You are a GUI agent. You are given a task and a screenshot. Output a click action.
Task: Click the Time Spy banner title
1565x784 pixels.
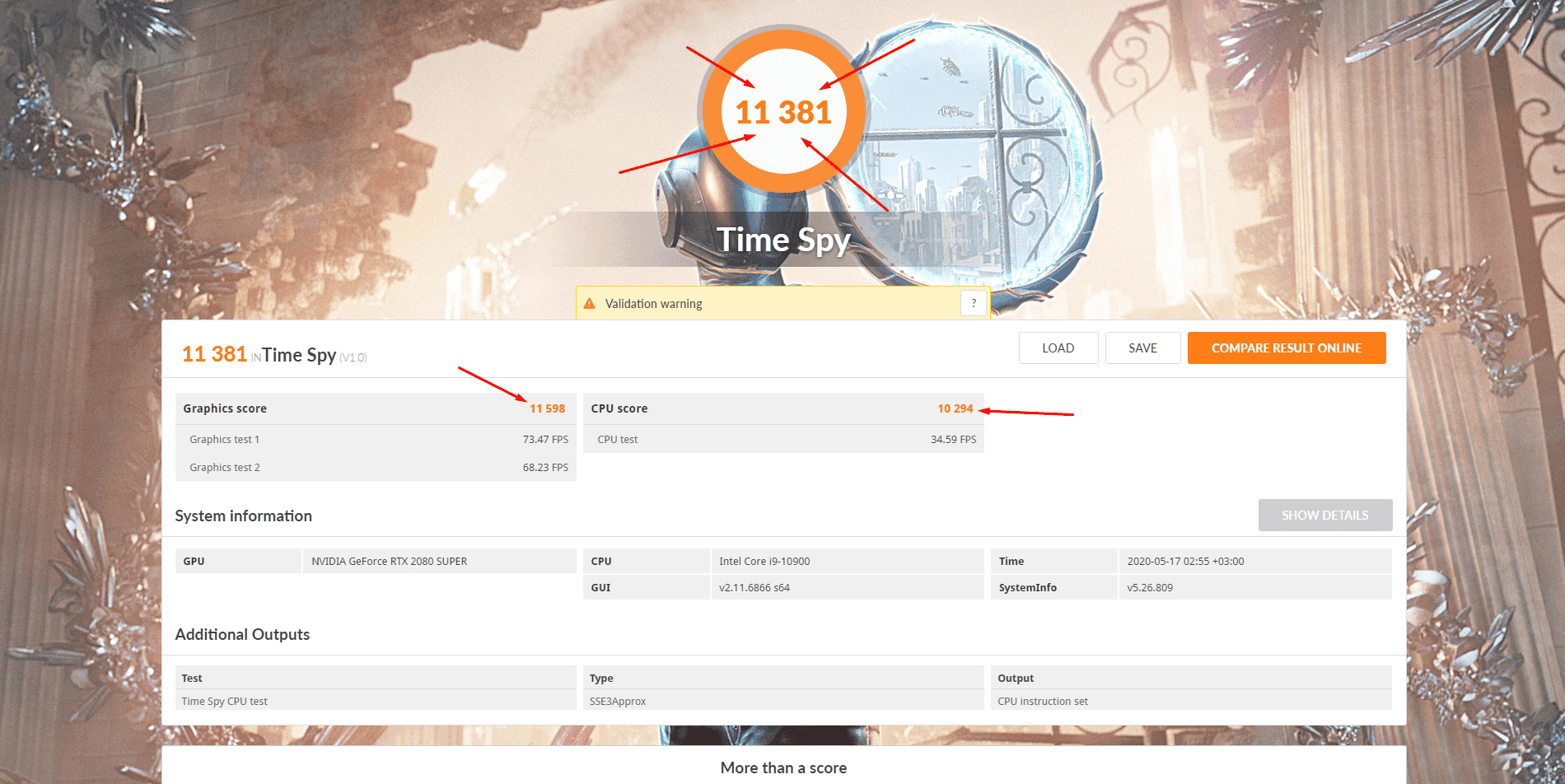click(783, 240)
